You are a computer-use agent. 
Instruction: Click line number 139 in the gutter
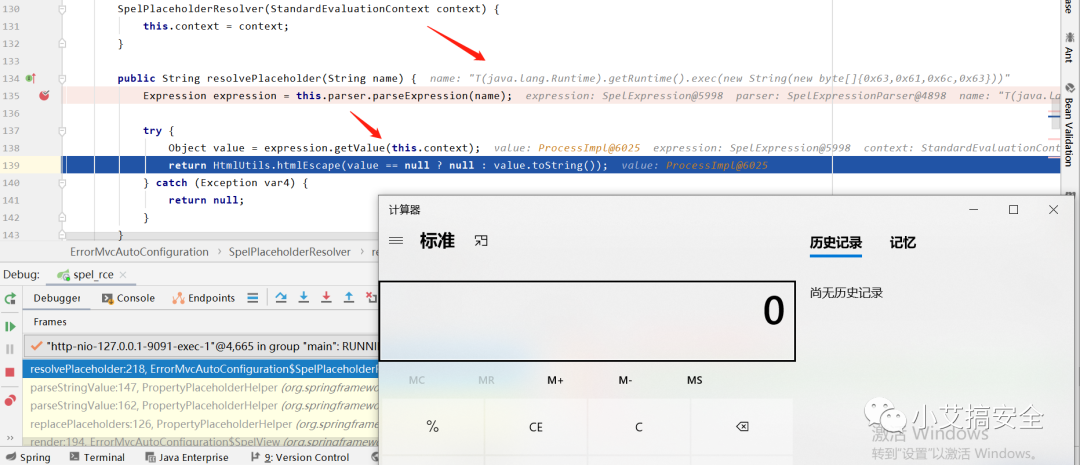pos(12,165)
